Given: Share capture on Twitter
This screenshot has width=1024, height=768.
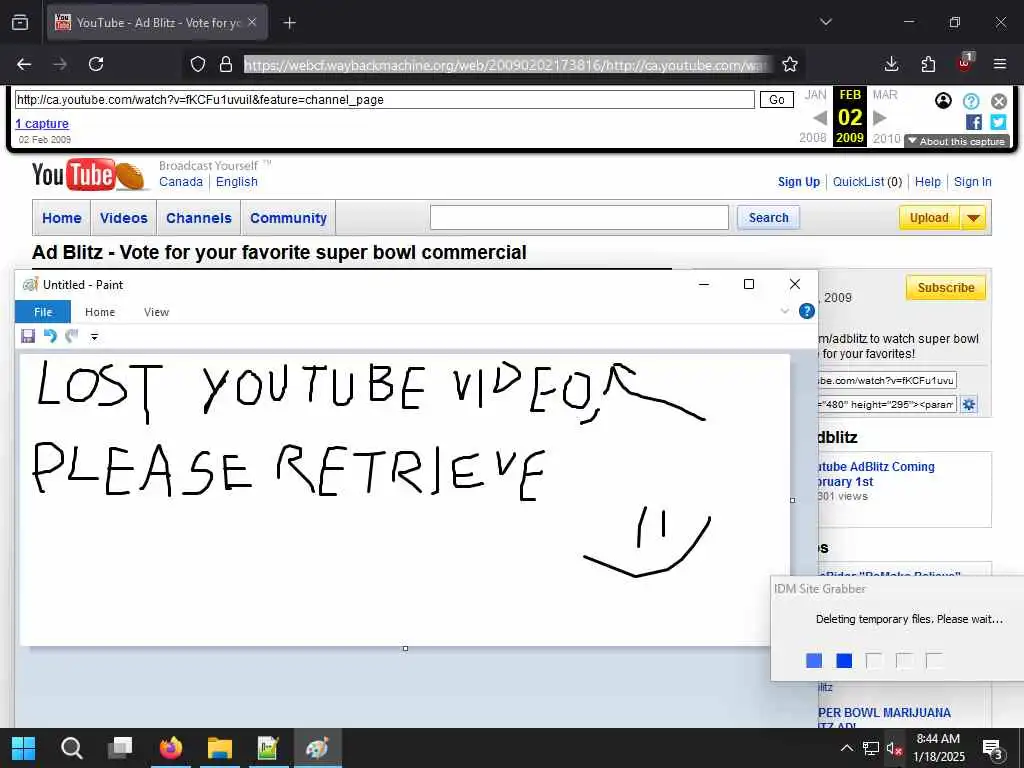Looking at the screenshot, I should [x=998, y=122].
